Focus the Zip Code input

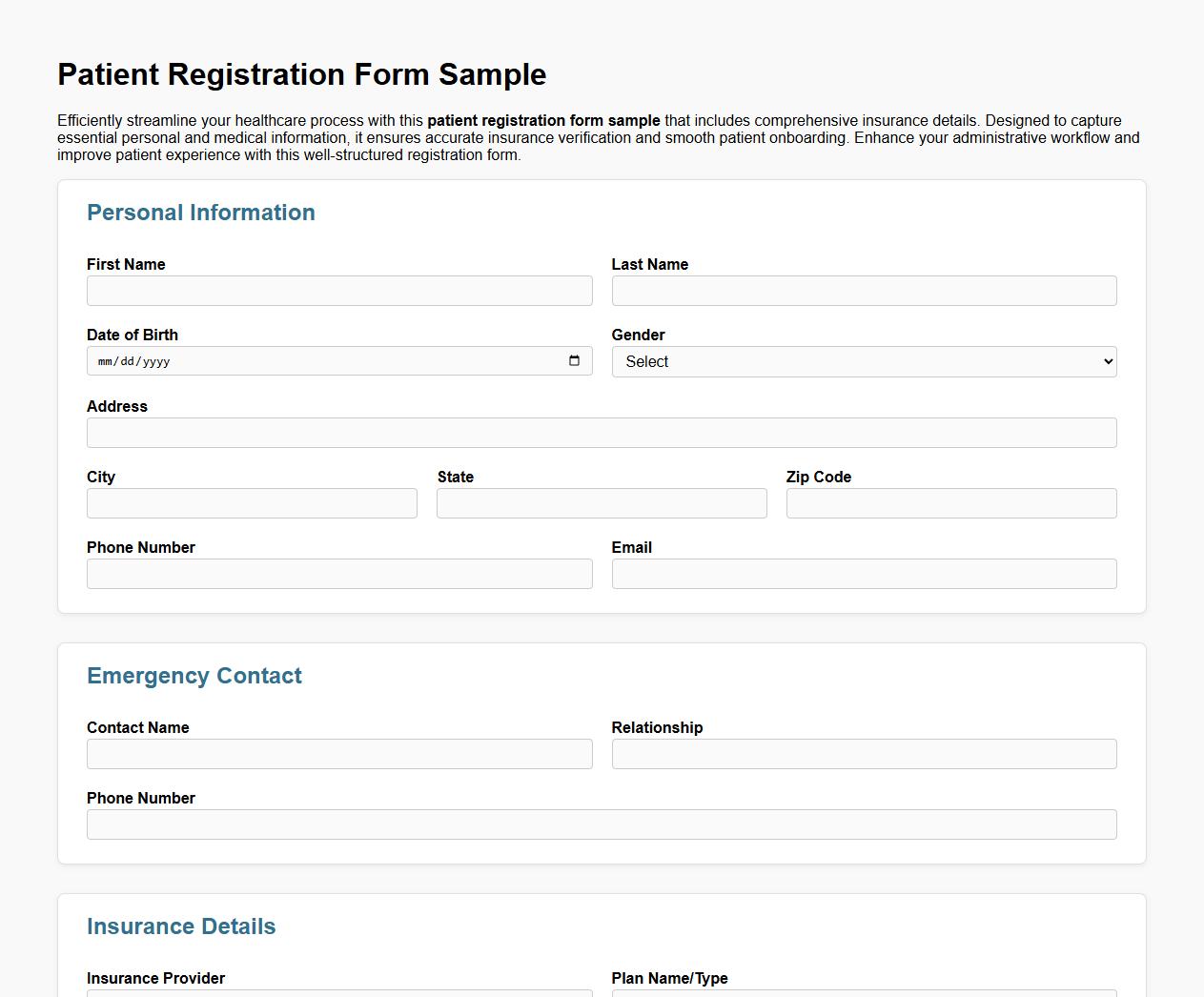point(950,503)
